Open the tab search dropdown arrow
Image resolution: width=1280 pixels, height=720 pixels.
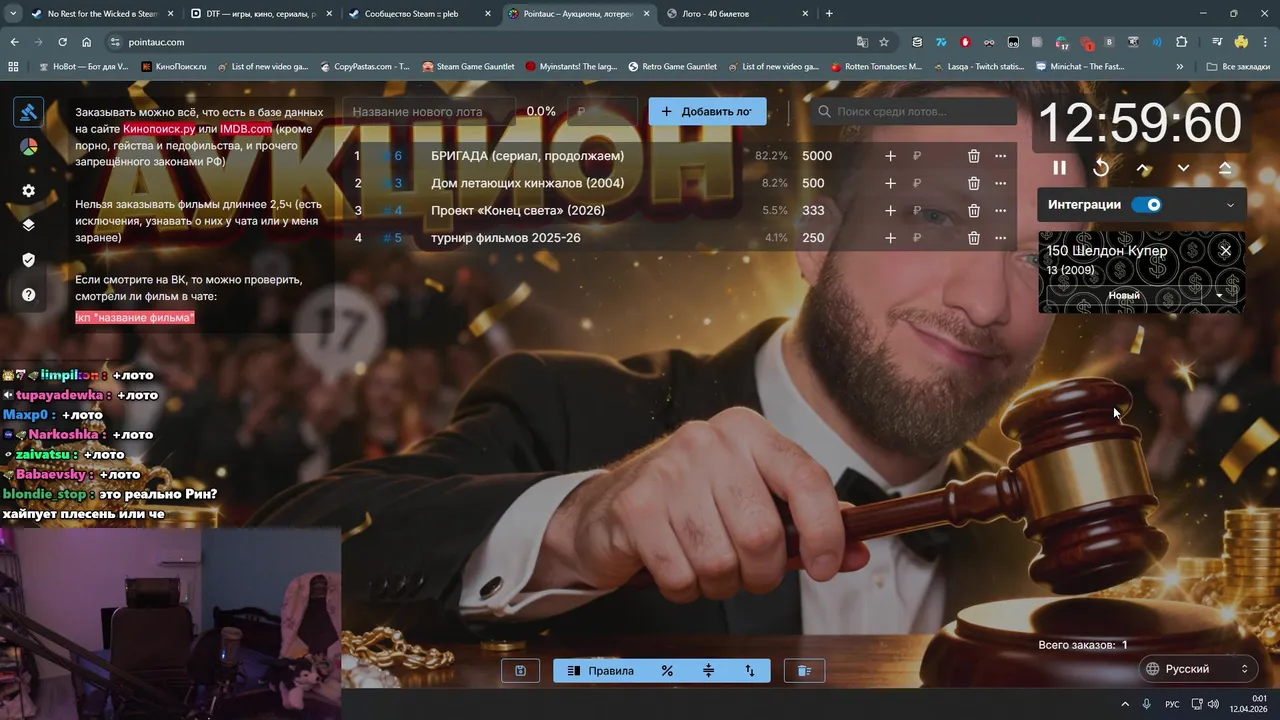12,14
